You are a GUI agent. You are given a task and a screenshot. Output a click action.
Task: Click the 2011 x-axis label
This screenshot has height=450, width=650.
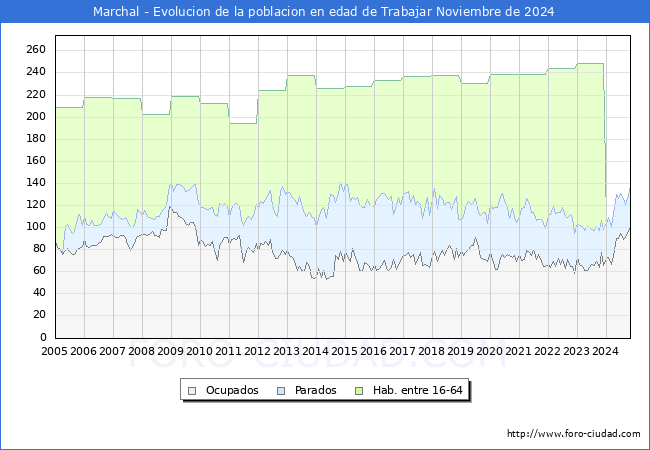(x=229, y=351)
